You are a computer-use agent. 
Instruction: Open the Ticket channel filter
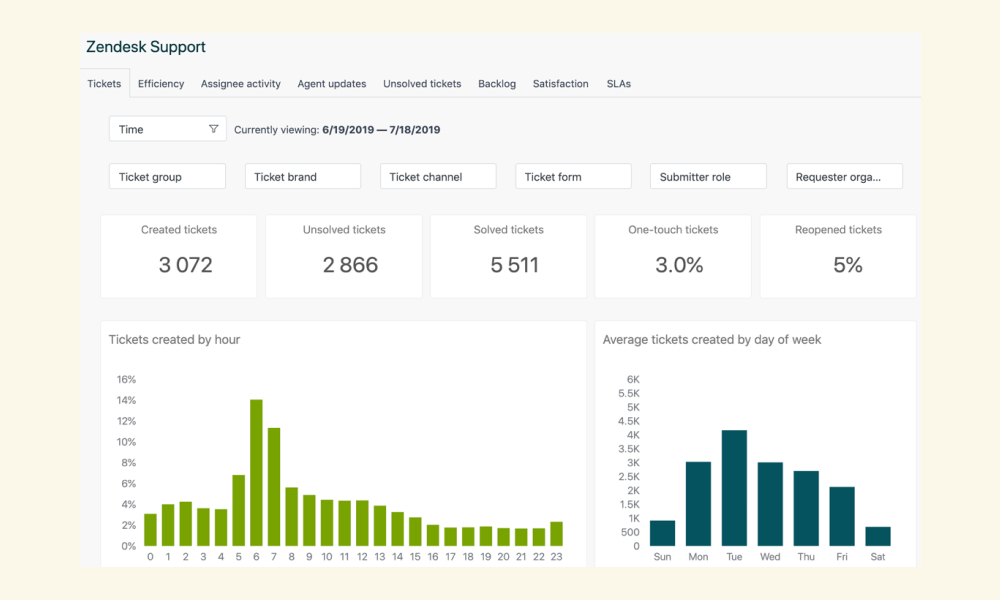(x=438, y=177)
